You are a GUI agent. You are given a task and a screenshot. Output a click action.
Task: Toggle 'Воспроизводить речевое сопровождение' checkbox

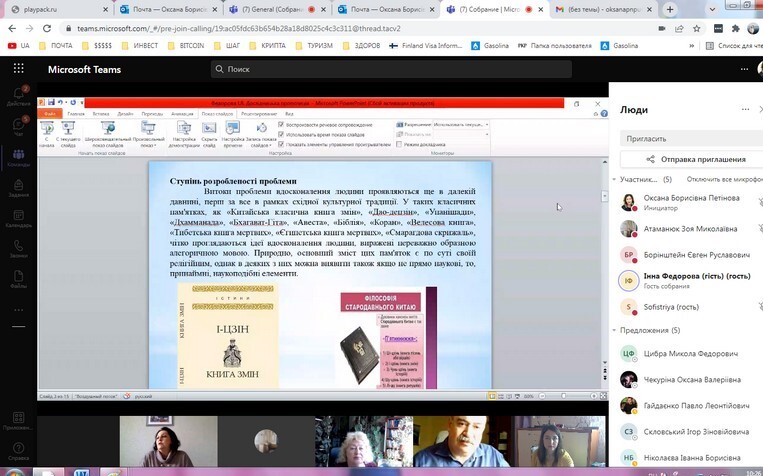tap(281, 124)
